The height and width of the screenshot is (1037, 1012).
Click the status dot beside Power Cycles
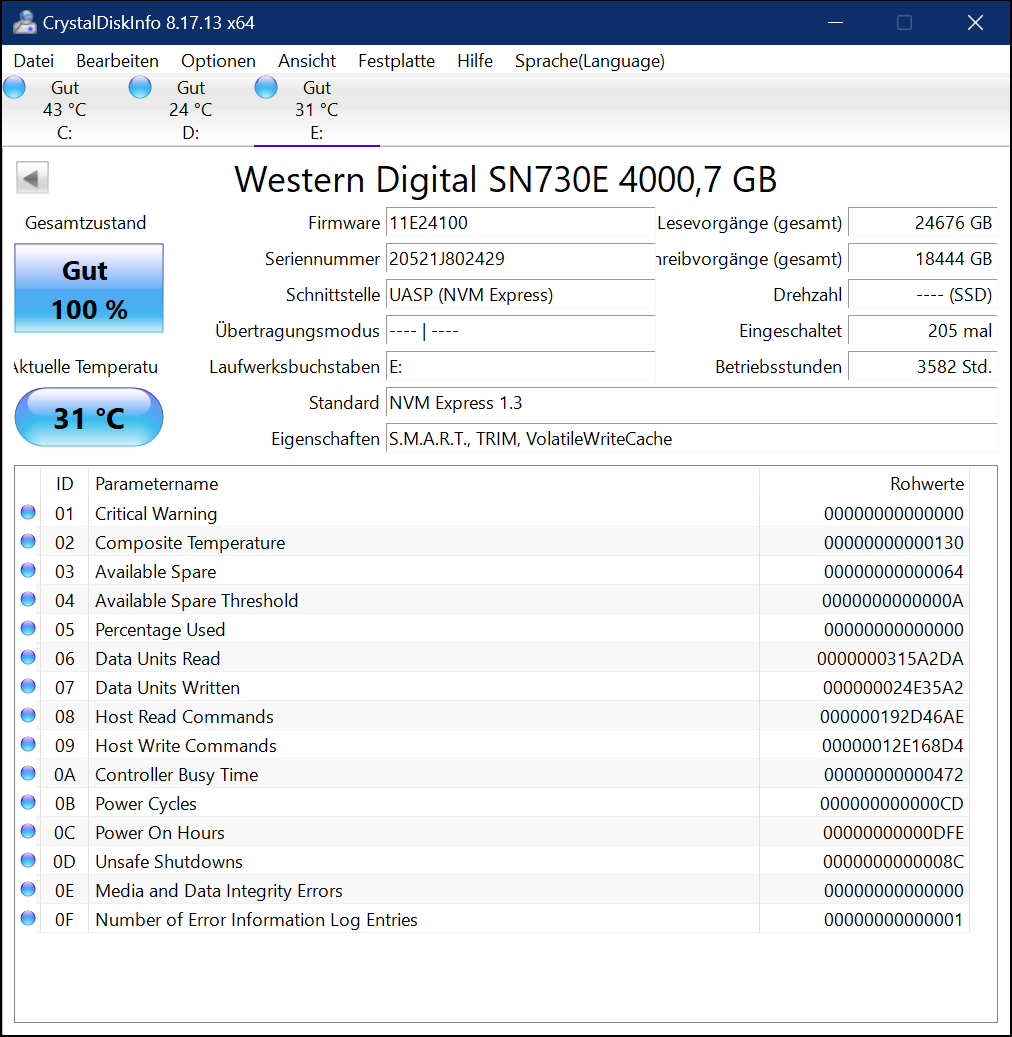pyautogui.click(x=28, y=803)
